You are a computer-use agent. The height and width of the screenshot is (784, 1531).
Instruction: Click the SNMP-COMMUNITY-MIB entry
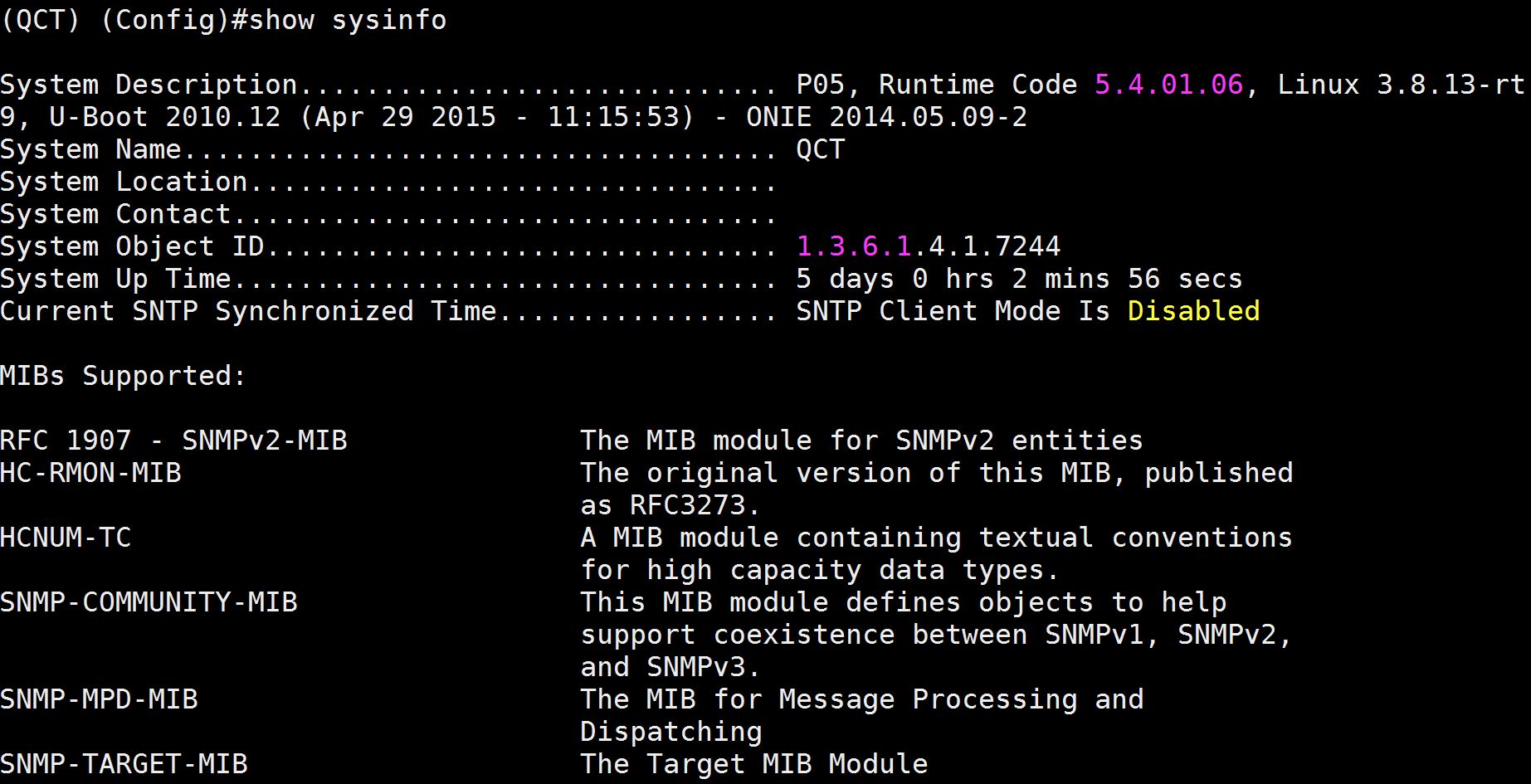149,602
